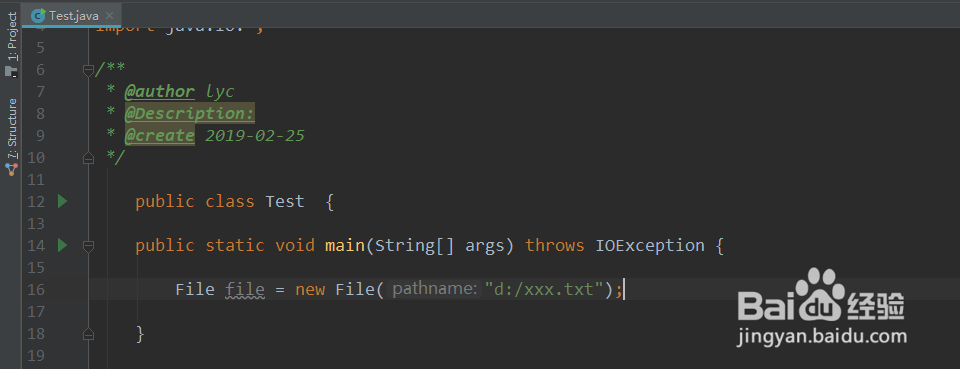Click line number 12 in gutter
Screen dimensions: 960x369
pos(37,201)
